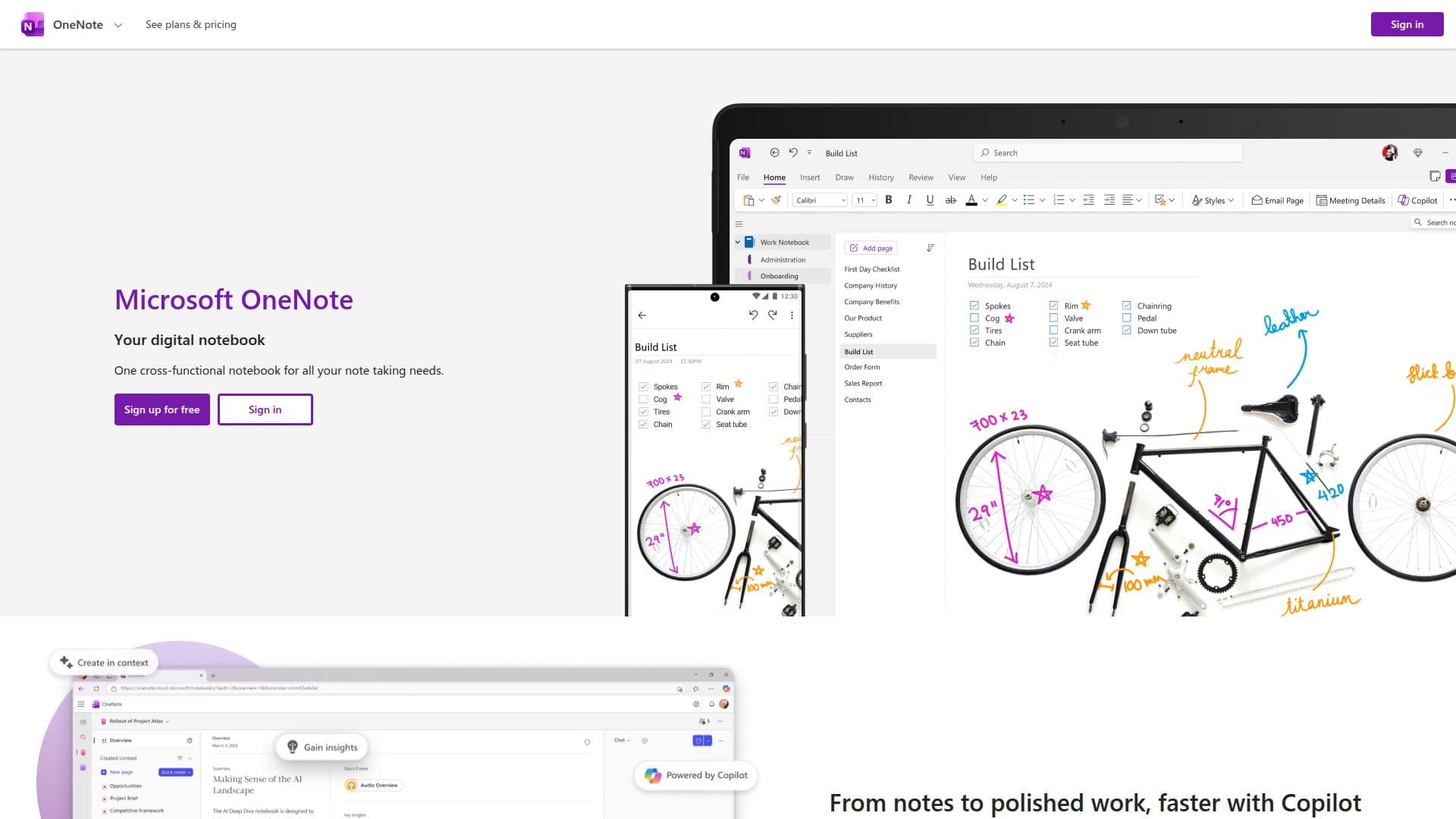Check the Crank arm checkbox on the phone
1456x819 pixels.
tap(706, 412)
